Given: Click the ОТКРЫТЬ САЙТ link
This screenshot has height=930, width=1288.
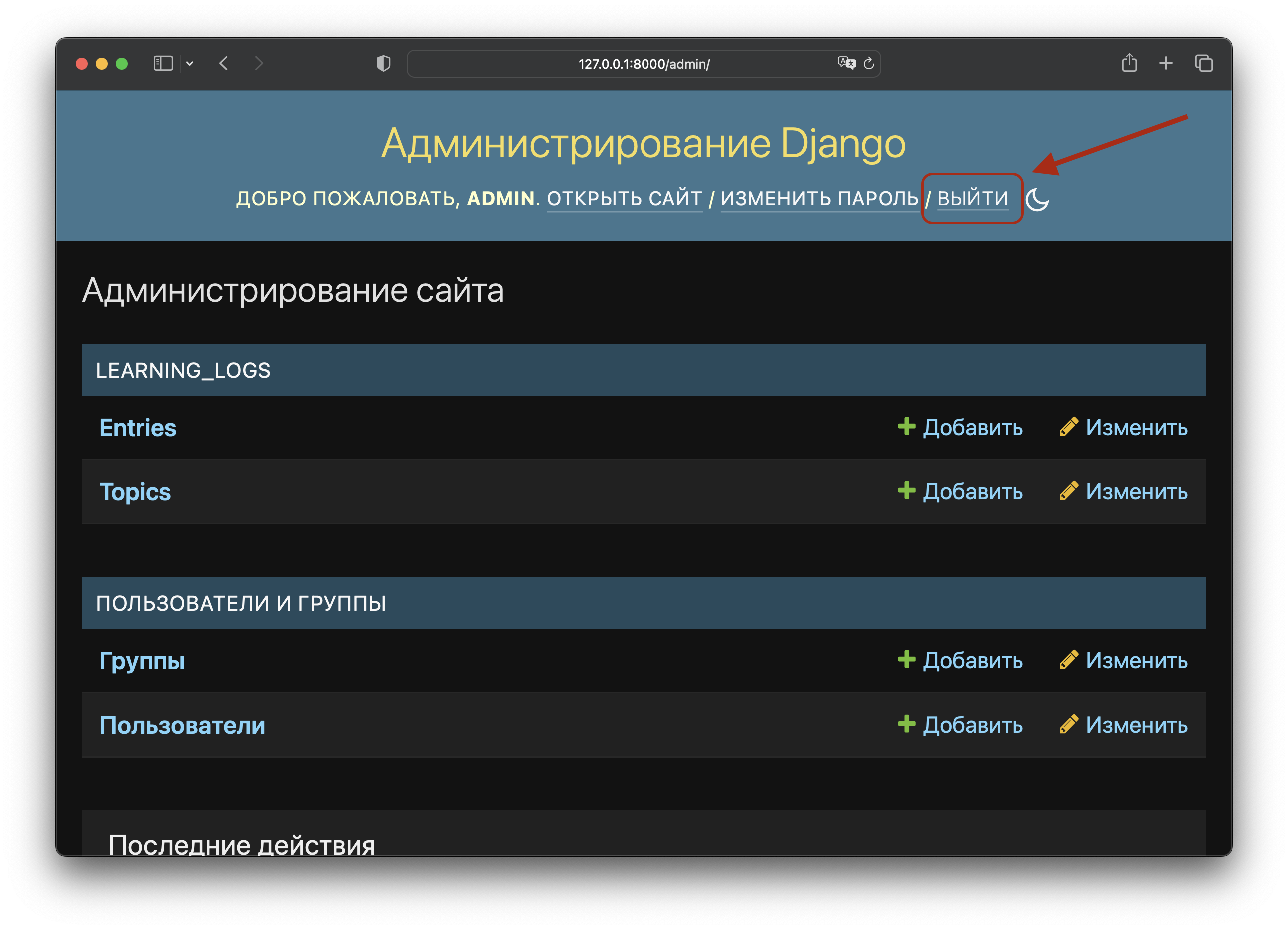Looking at the screenshot, I should pyautogui.click(x=625, y=199).
